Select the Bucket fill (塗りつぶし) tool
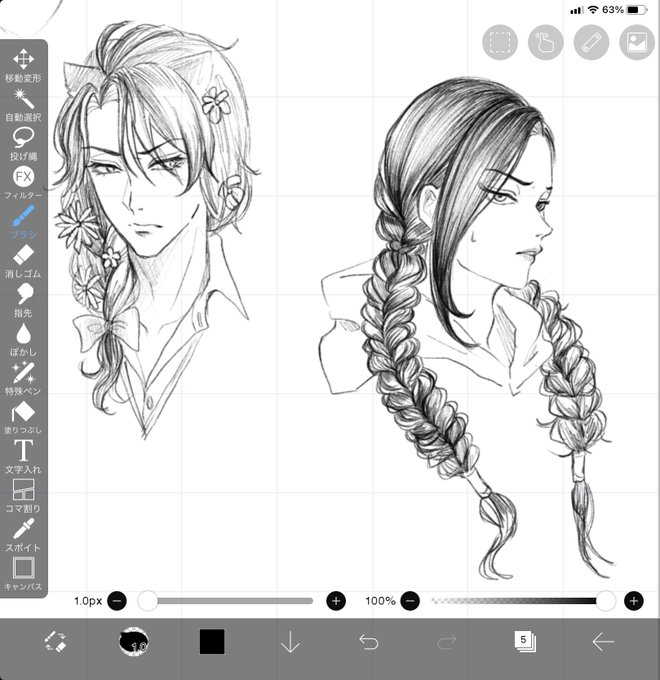 click(23, 418)
